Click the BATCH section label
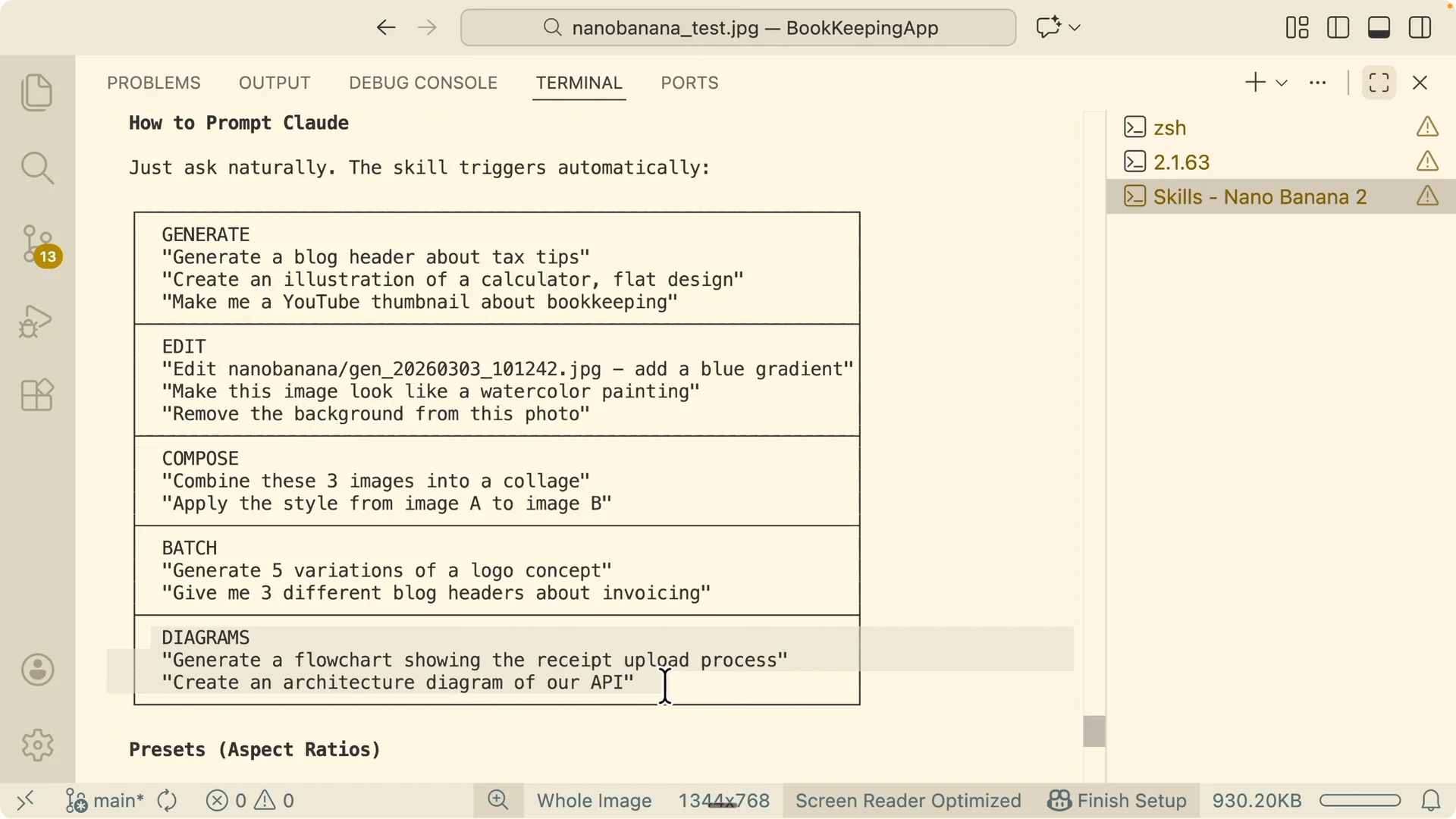 tap(190, 548)
